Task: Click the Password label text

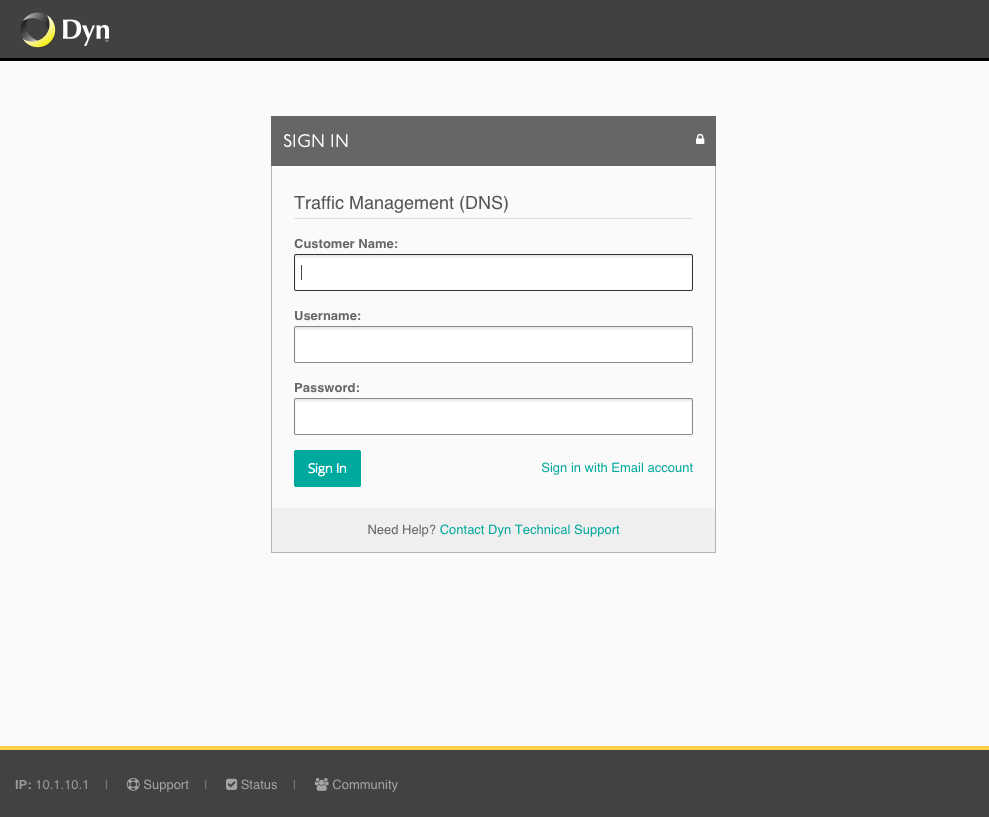Action: click(x=326, y=387)
